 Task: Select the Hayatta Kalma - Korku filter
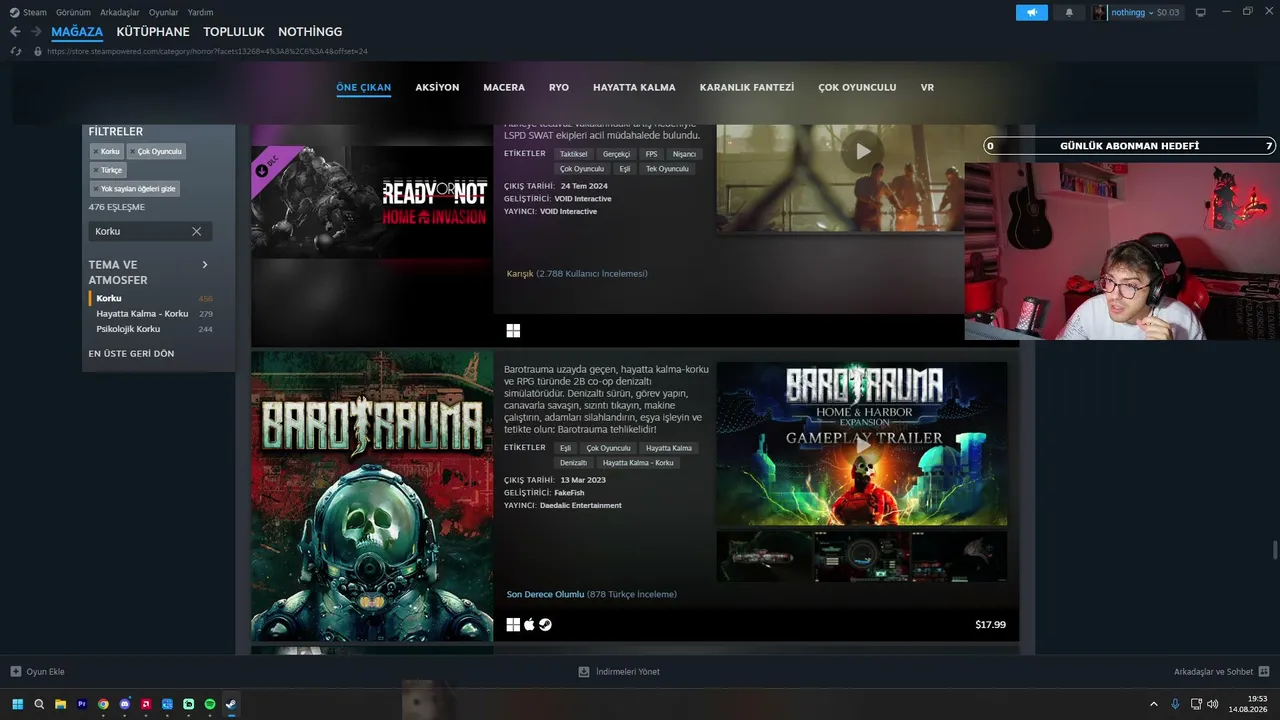click(142, 314)
